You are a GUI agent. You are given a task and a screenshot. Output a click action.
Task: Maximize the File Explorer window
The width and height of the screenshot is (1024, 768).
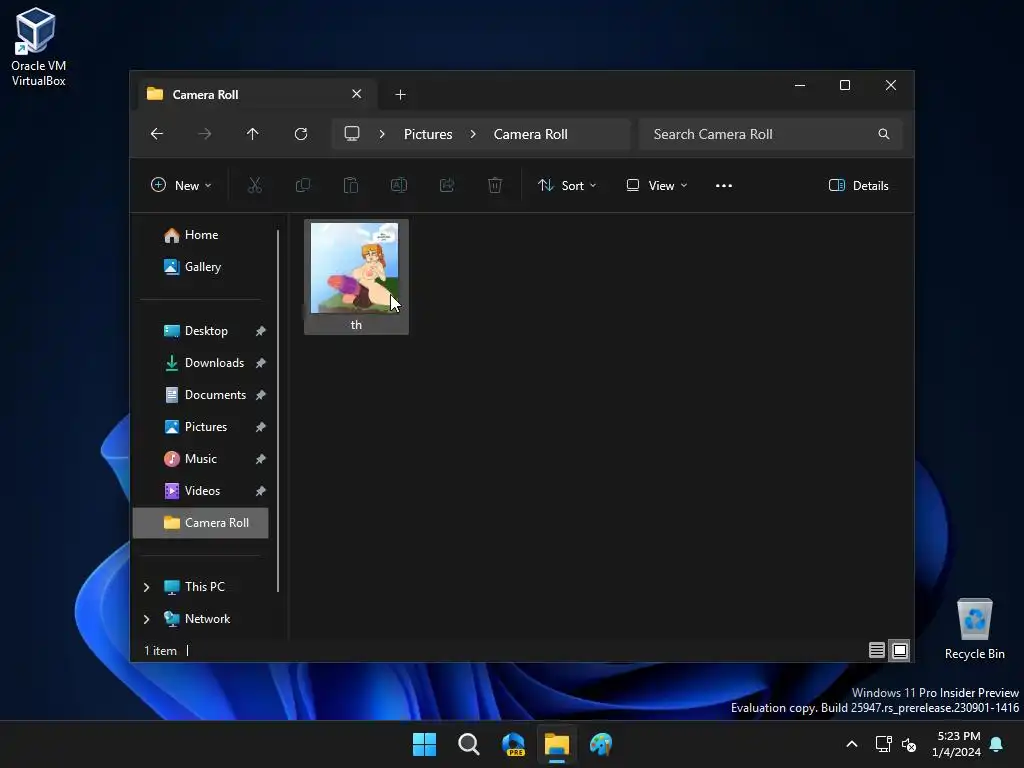(x=845, y=86)
